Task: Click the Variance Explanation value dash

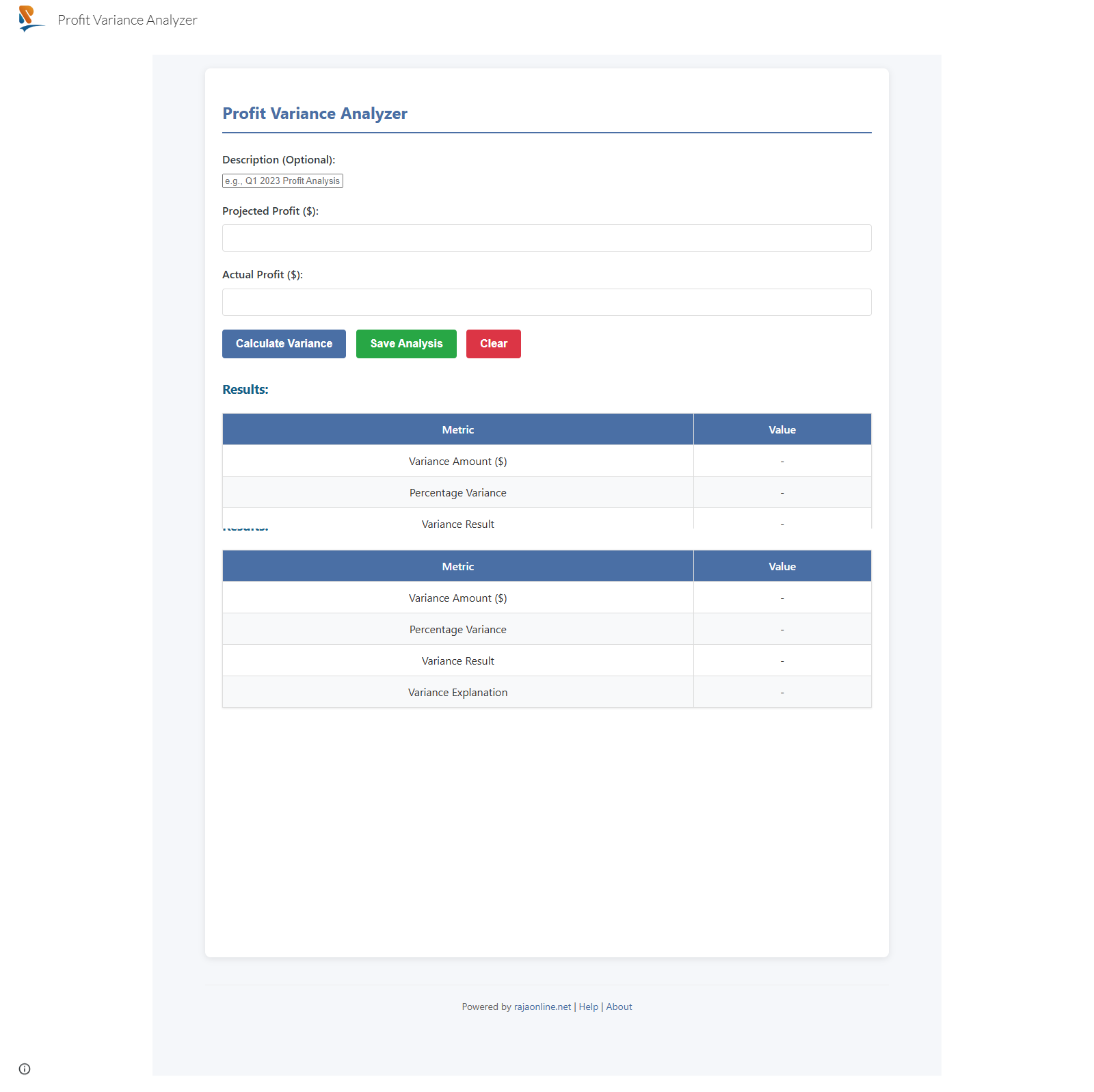Action: 782,693
